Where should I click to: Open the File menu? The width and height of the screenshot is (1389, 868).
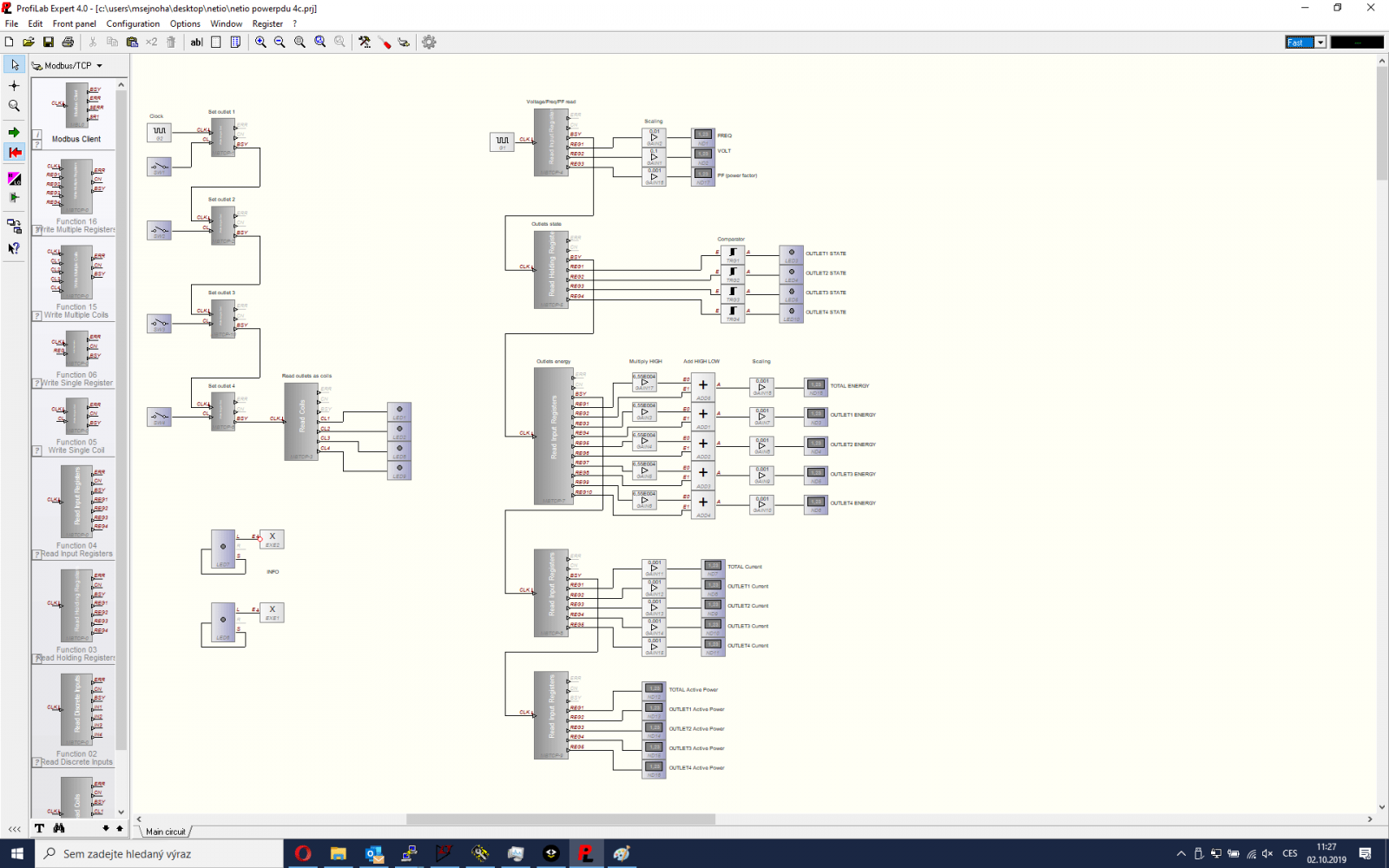[11, 23]
